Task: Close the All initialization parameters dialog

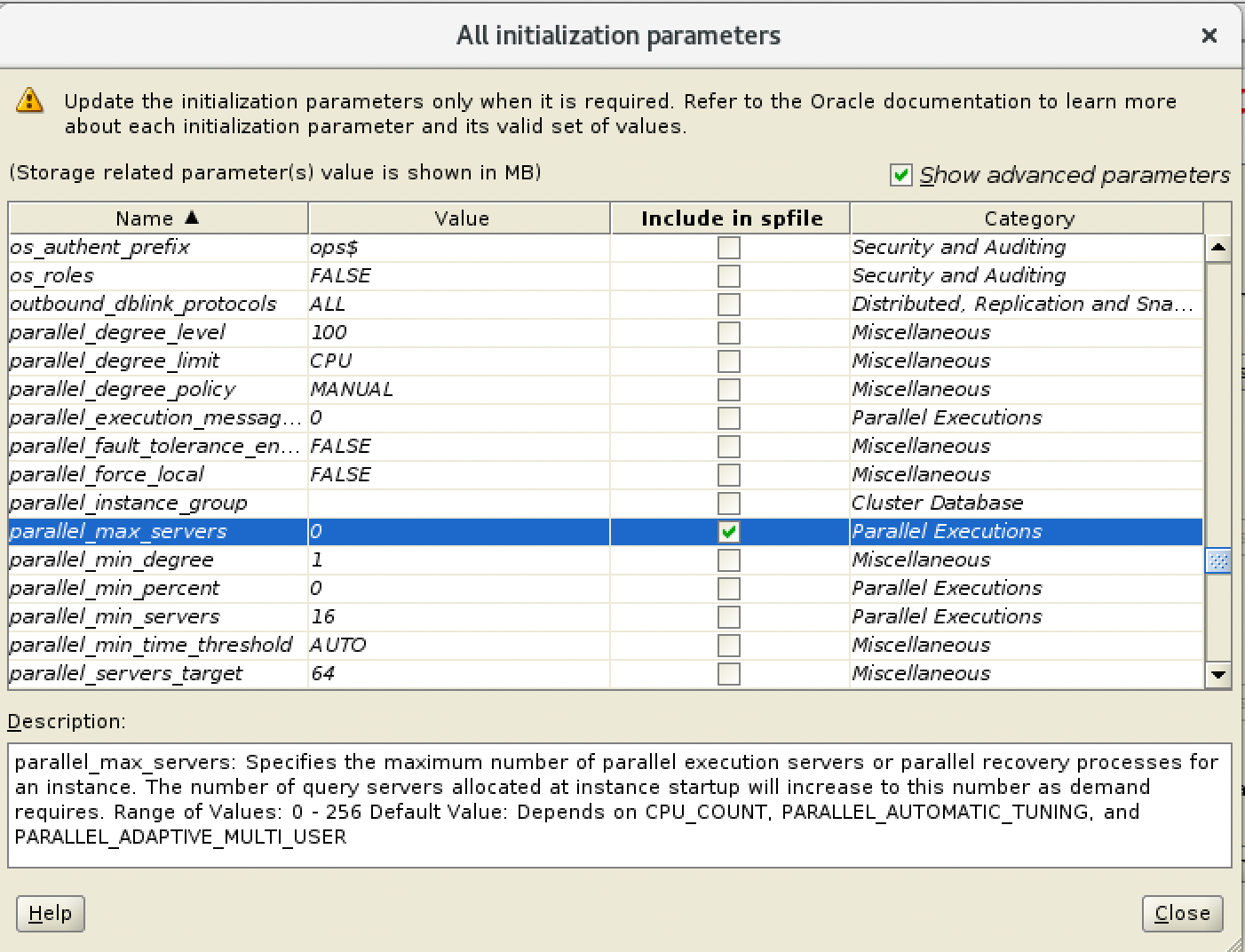Action: 1209,36
